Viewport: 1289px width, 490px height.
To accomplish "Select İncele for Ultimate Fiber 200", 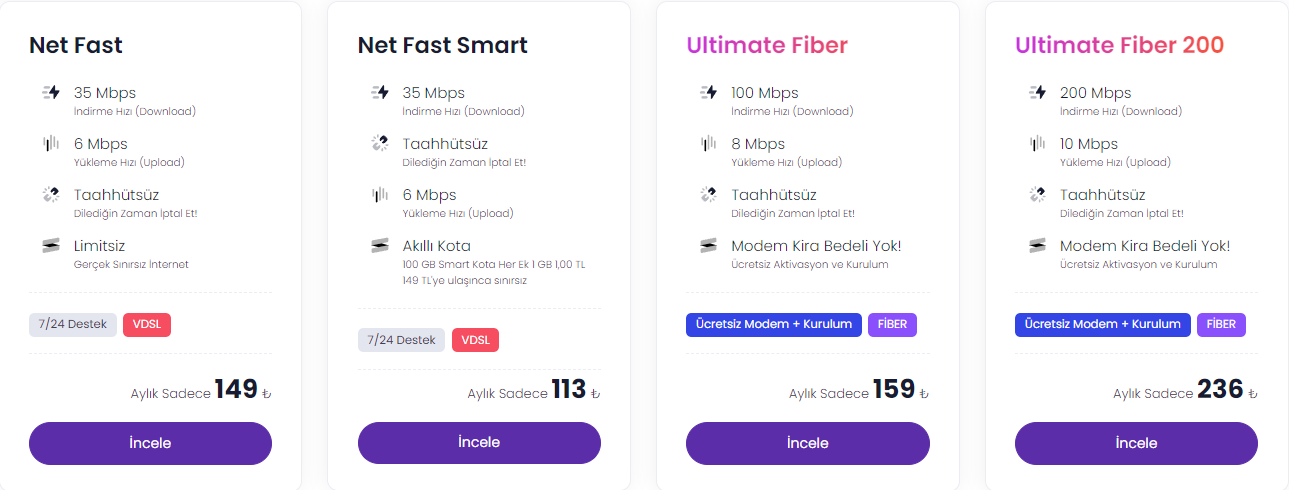I will pyautogui.click(x=1136, y=443).
